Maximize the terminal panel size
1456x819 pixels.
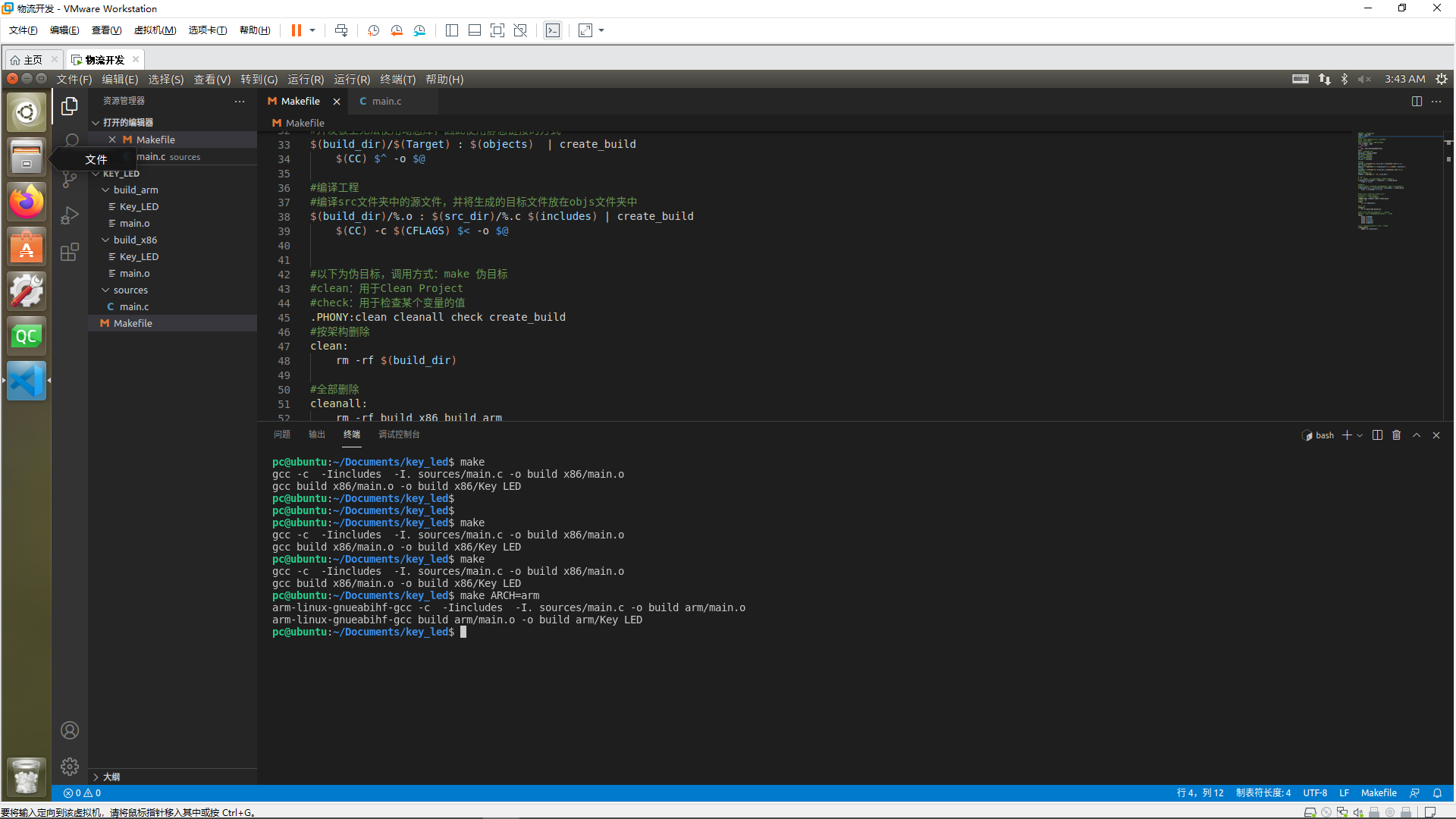(x=1417, y=435)
